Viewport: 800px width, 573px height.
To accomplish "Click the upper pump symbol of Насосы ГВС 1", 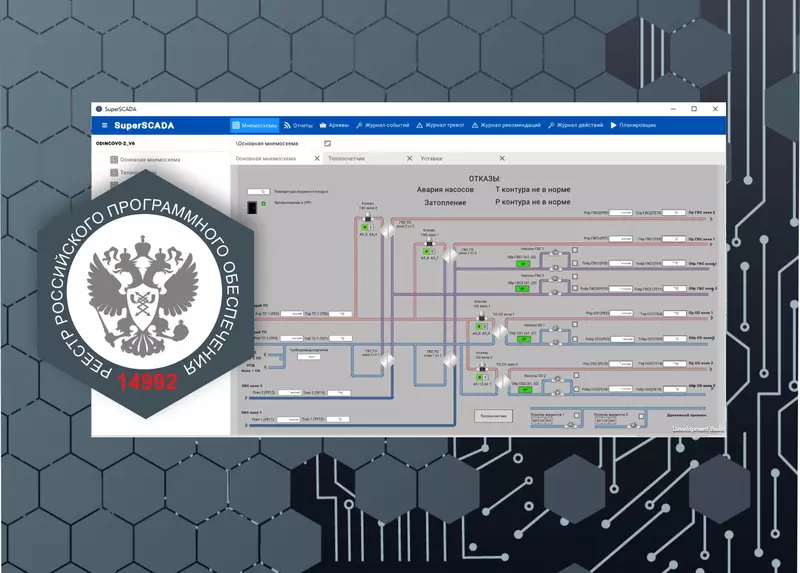I will point(556,253).
